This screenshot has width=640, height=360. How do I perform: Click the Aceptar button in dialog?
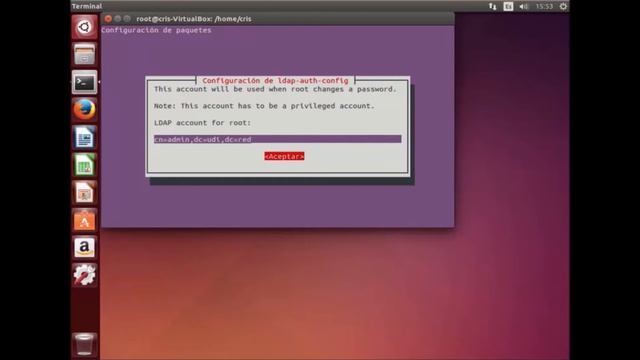pyautogui.click(x=284, y=156)
